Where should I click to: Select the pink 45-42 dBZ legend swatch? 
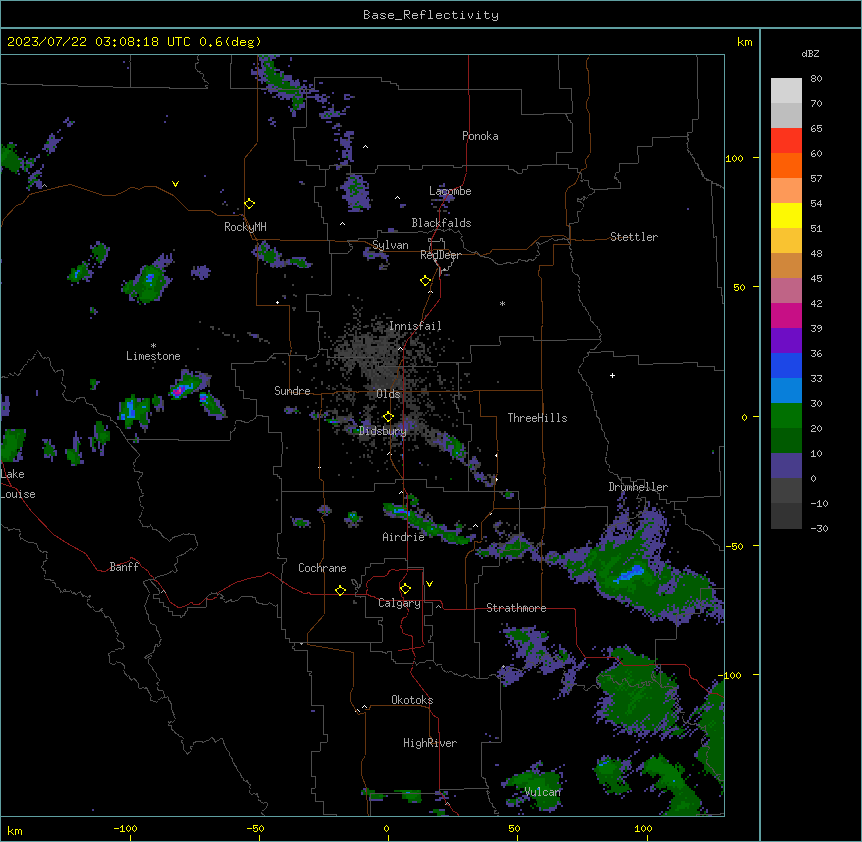click(786, 290)
